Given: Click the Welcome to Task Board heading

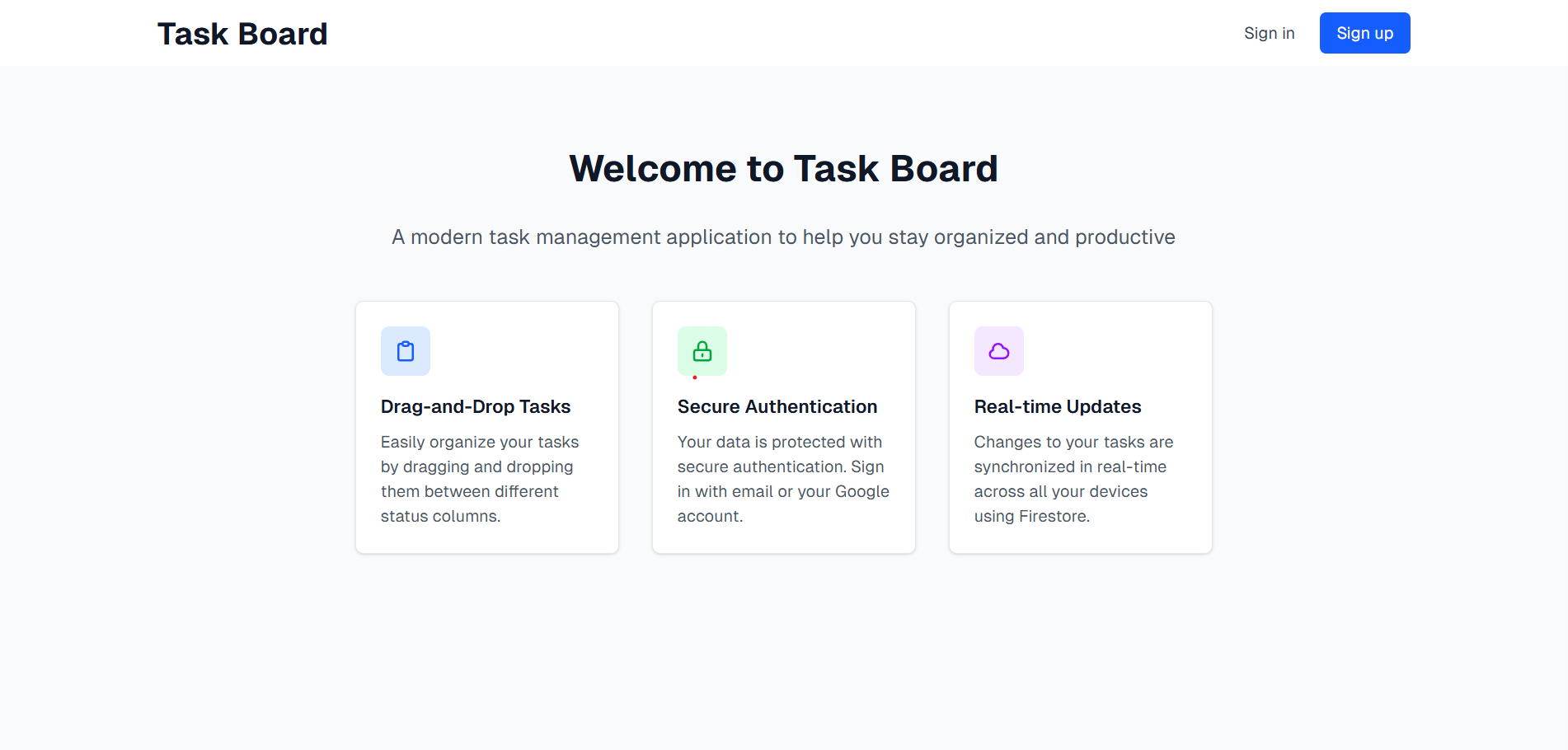Looking at the screenshot, I should coord(783,168).
